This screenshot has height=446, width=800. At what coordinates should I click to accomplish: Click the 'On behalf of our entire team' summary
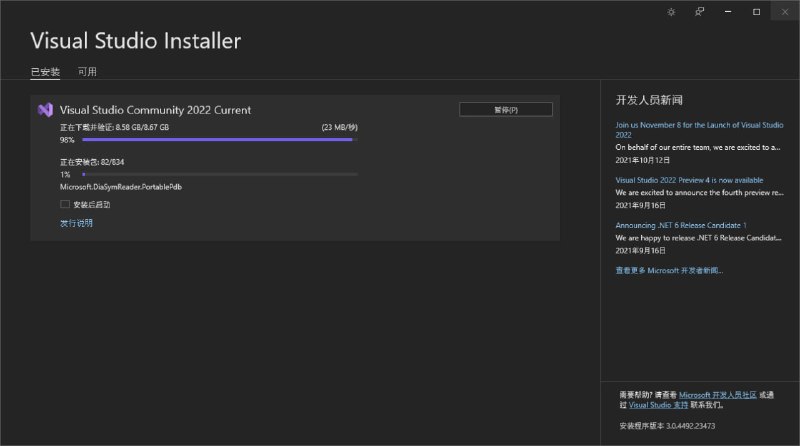(697, 147)
